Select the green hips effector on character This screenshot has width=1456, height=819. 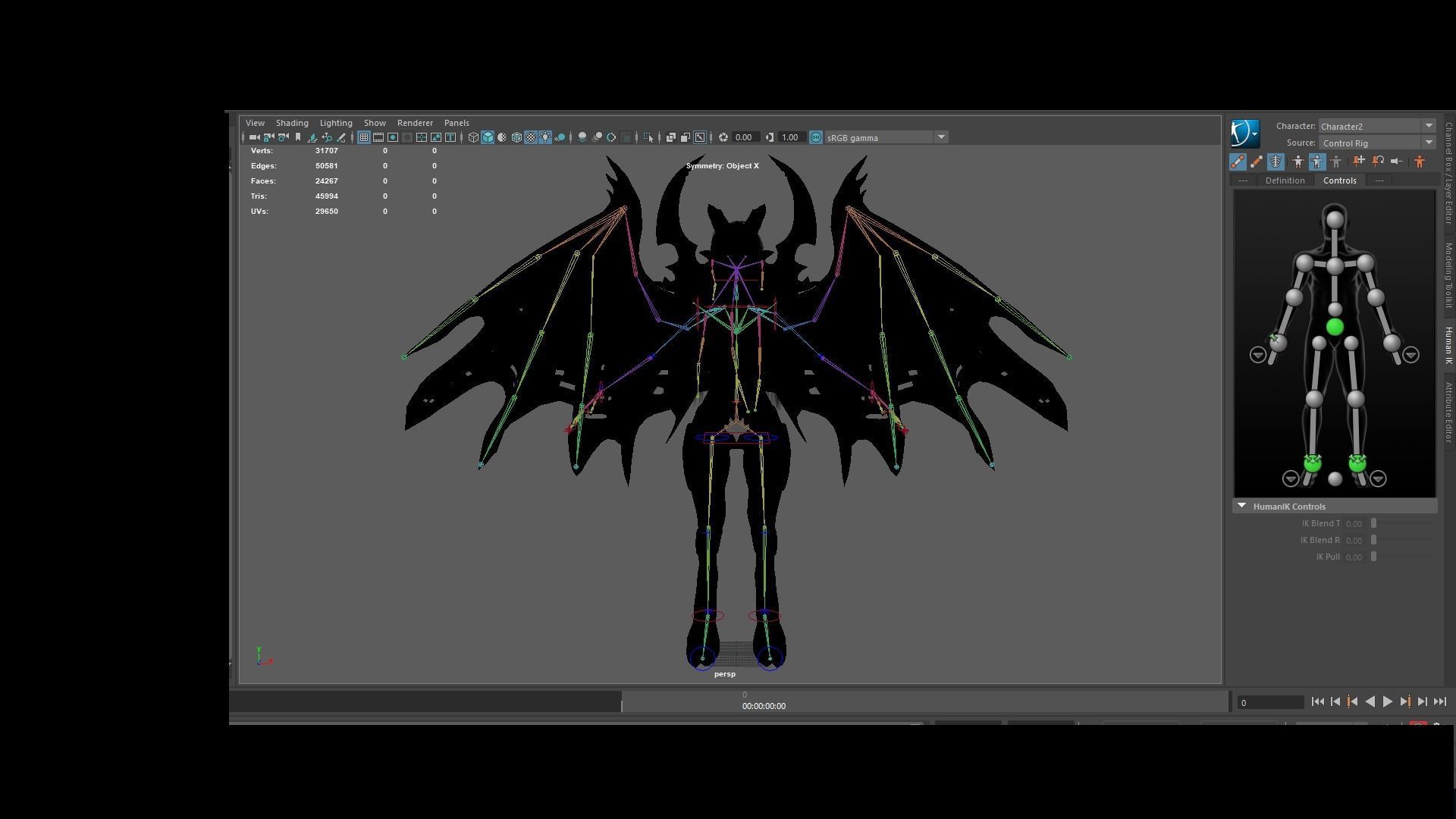click(1335, 327)
